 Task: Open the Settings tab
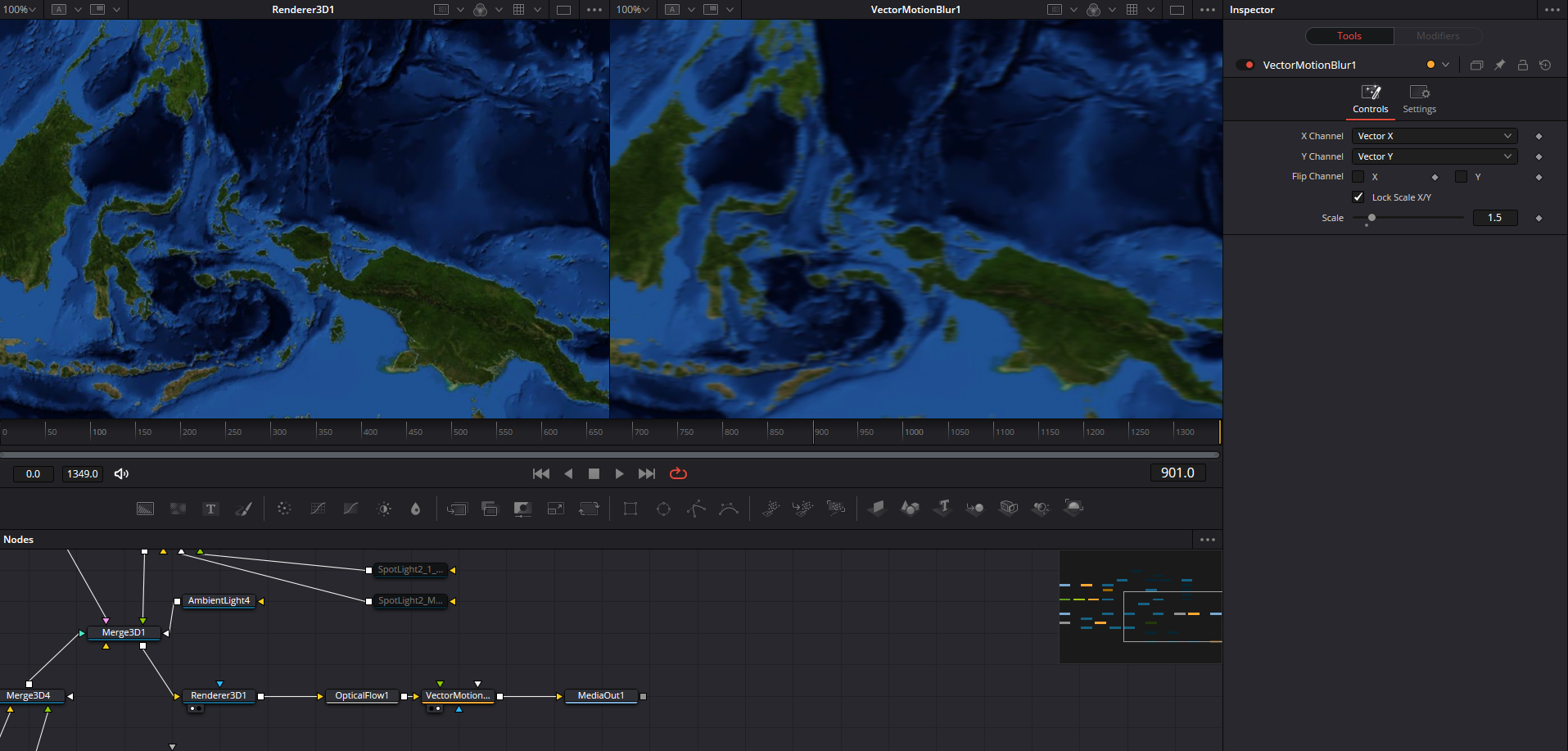coord(1419,99)
